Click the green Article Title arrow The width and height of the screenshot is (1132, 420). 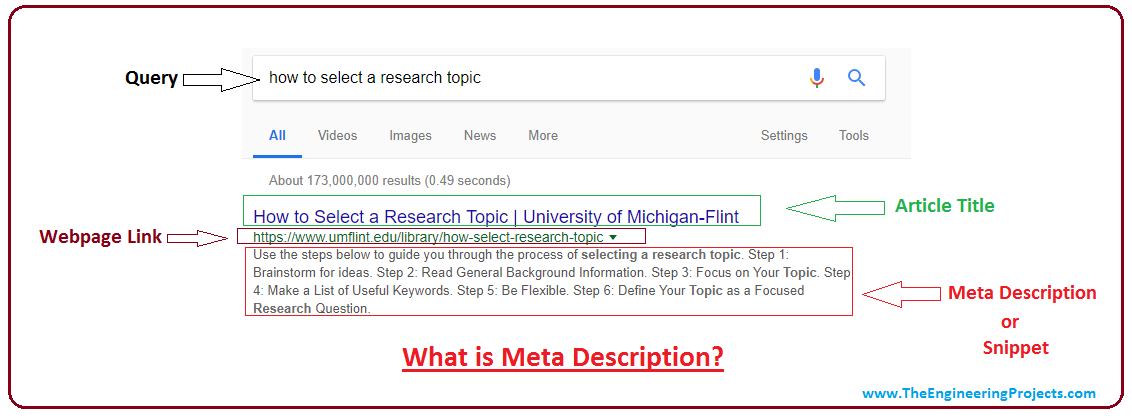(x=835, y=208)
